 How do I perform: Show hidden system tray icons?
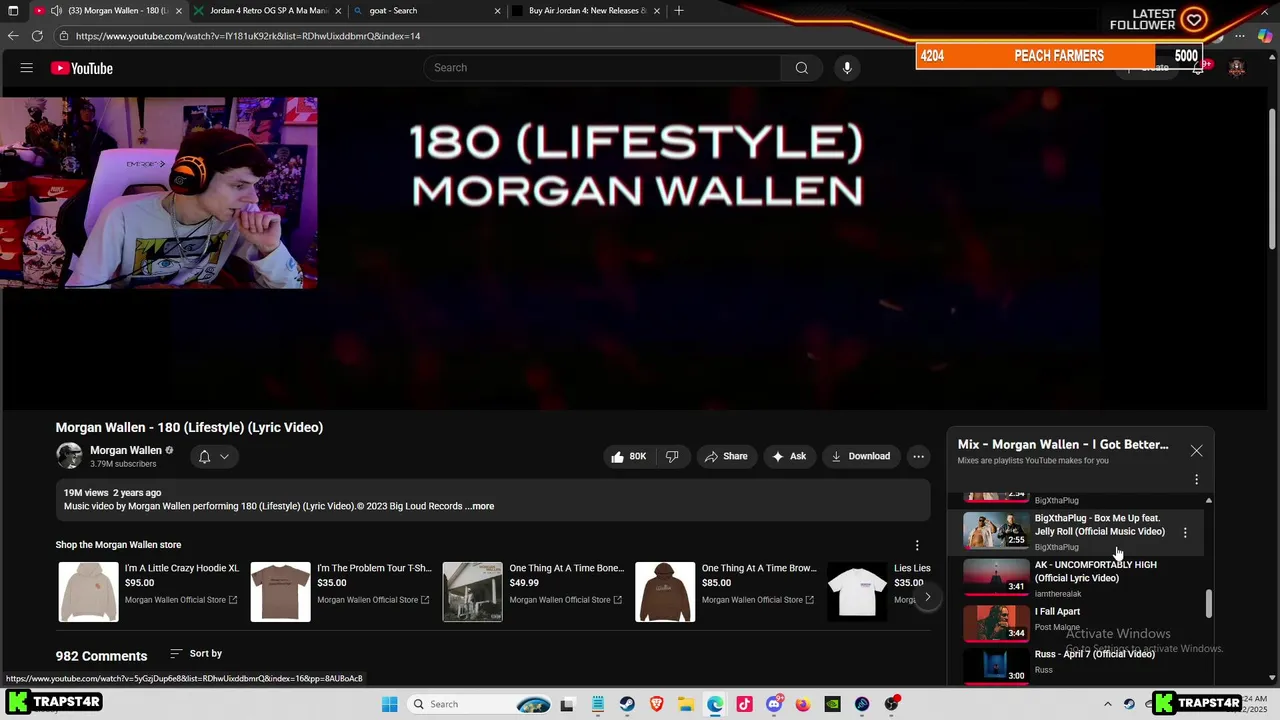(1107, 704)
